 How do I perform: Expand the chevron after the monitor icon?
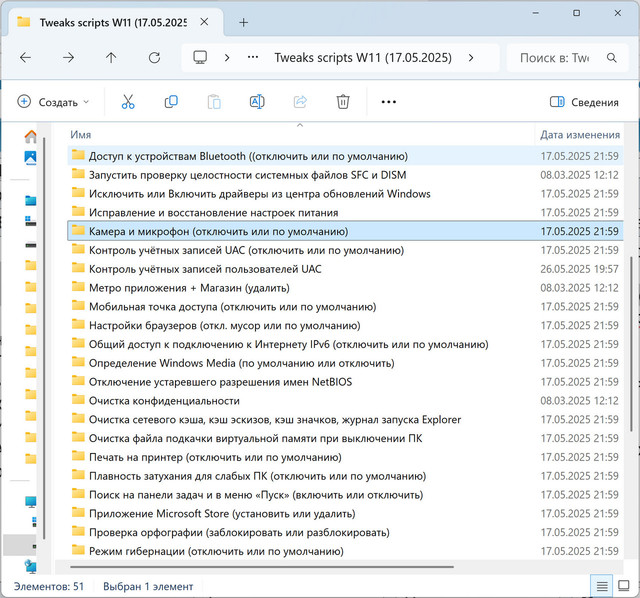[x=227, y=58]
